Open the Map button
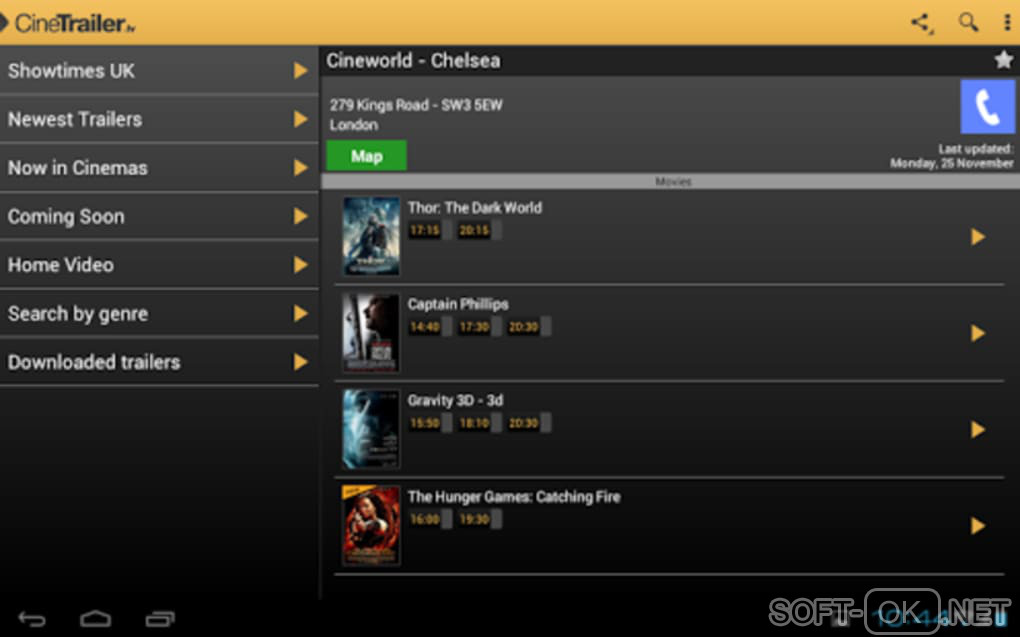Viewport: 1020px width, 637px height. [x=366, y=156]
